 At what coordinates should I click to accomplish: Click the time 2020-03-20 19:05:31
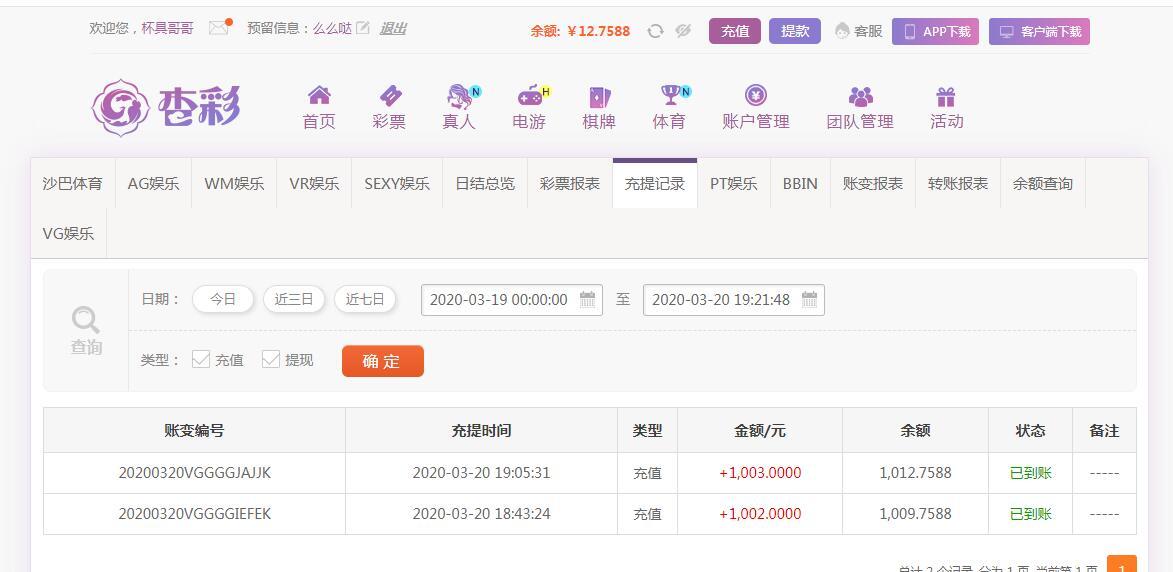pos(481,473)
